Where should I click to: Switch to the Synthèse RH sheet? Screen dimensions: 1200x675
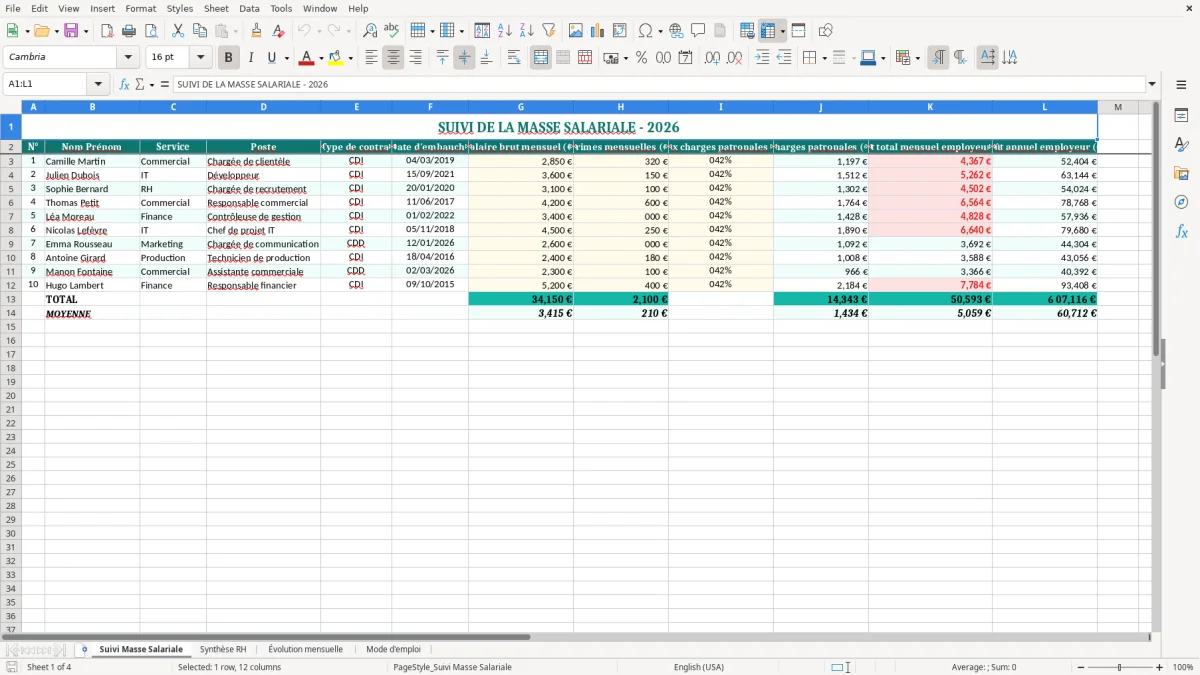(223, 649)
